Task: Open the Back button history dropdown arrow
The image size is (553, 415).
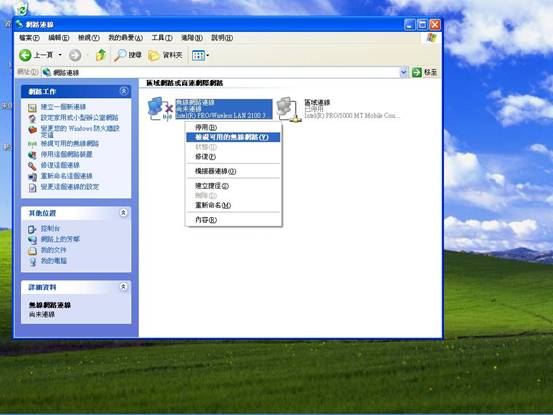Action: tap(60, 55)
